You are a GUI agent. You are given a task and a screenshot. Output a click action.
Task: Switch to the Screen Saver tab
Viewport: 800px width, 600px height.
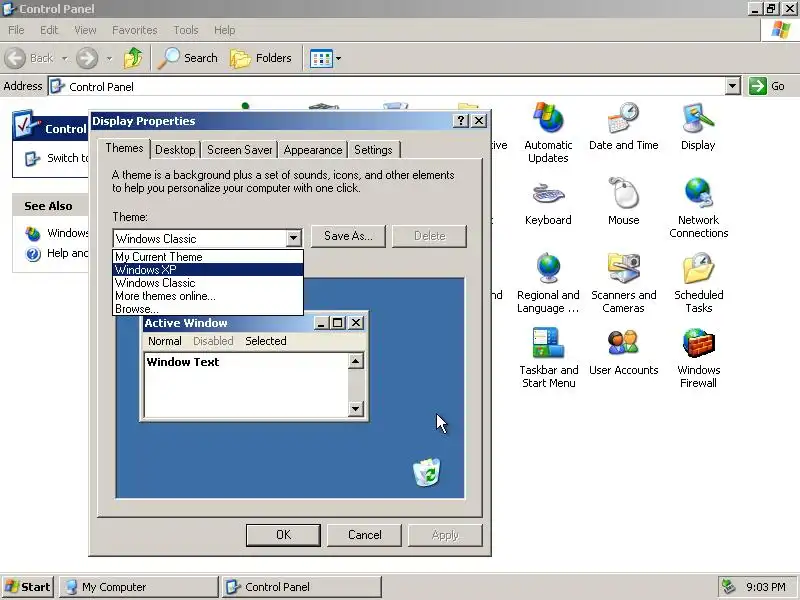(x=239, y=150)
